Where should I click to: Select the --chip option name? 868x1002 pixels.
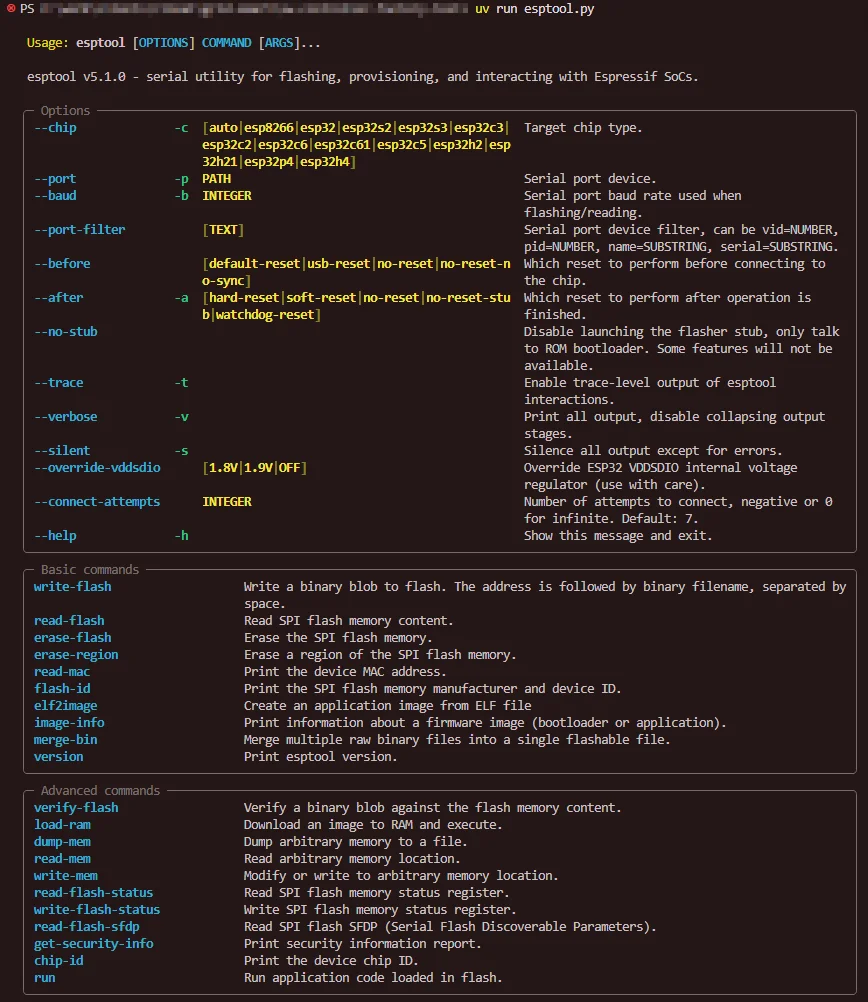(55, 128)
